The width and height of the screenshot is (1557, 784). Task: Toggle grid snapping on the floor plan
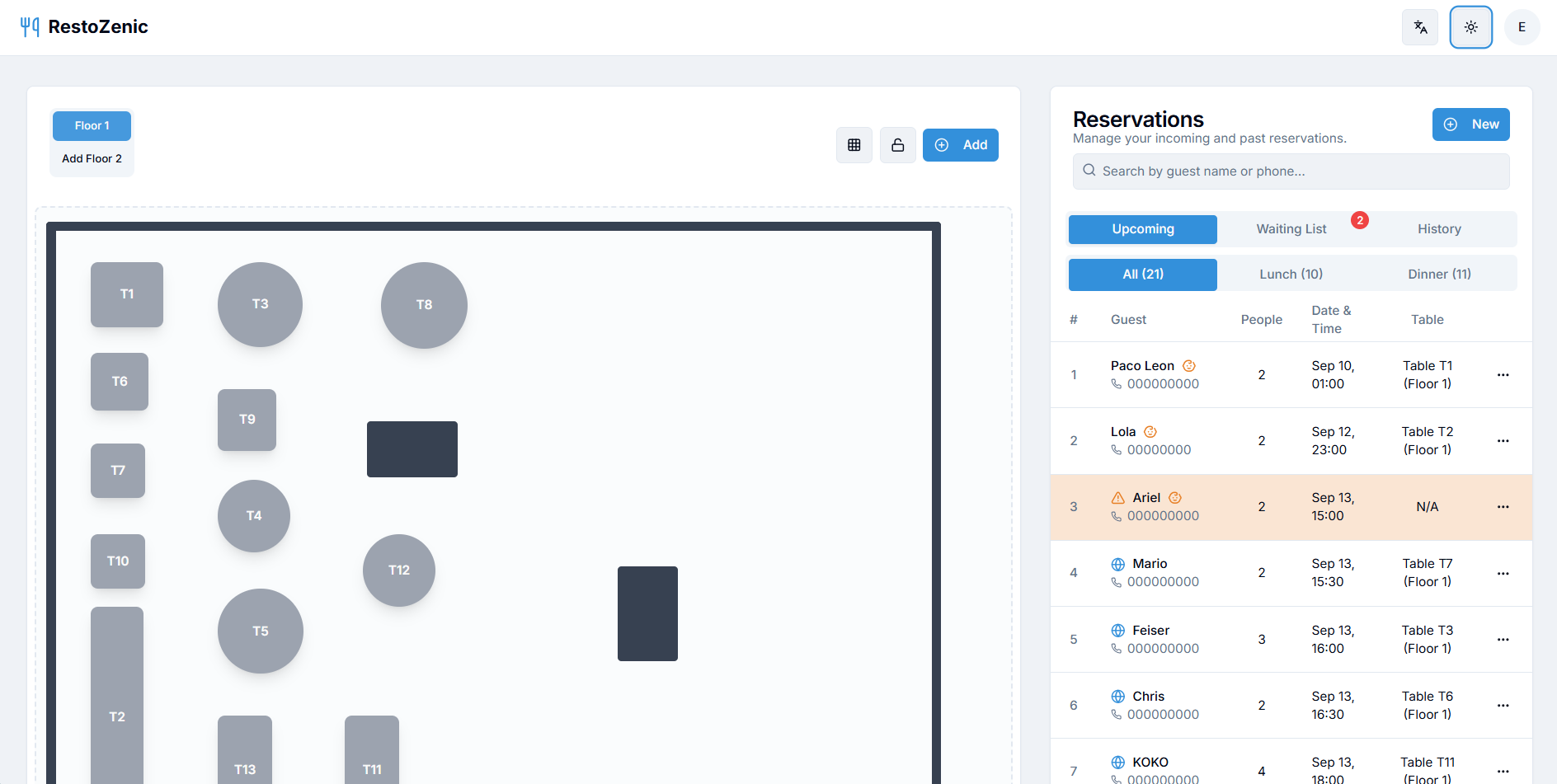854,145
